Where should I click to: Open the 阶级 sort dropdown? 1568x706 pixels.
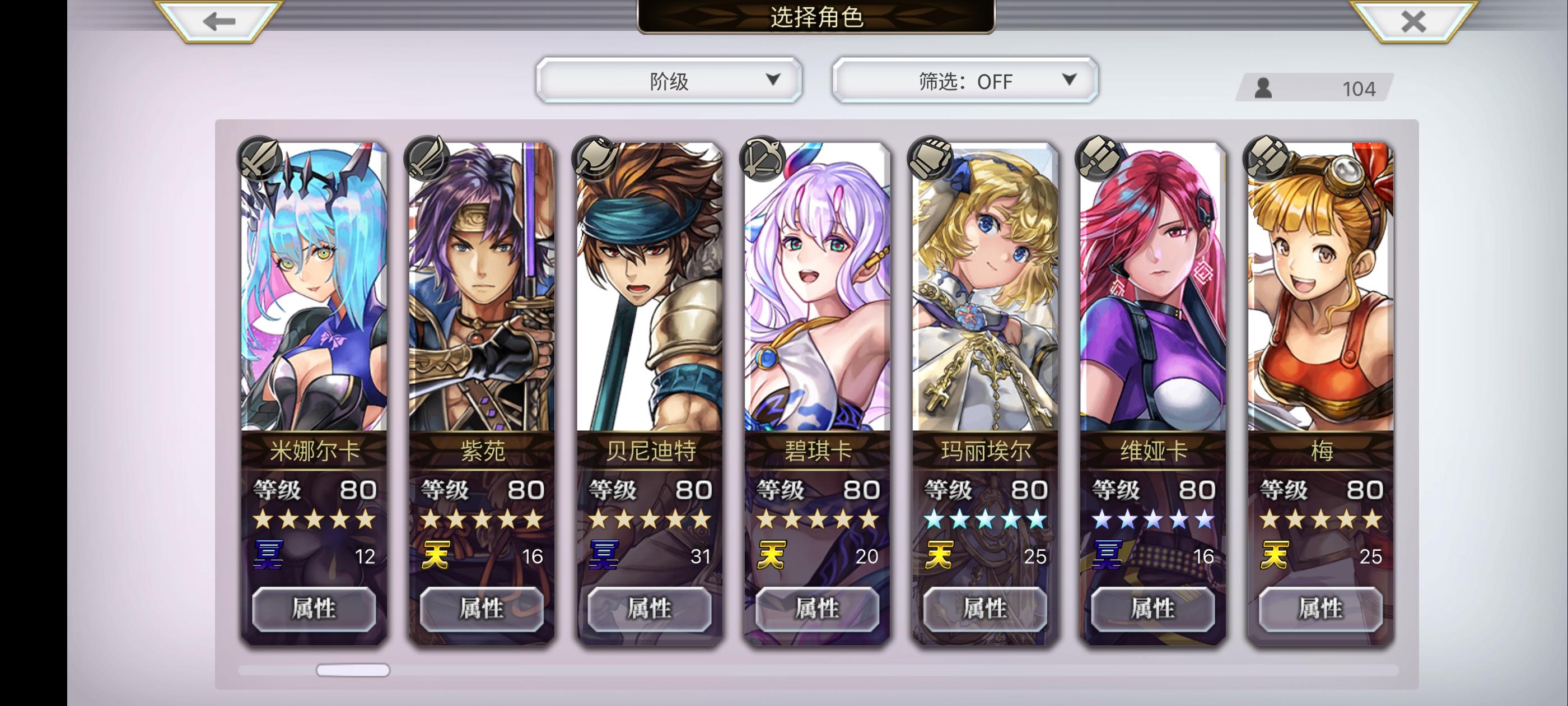click(669, 81)
